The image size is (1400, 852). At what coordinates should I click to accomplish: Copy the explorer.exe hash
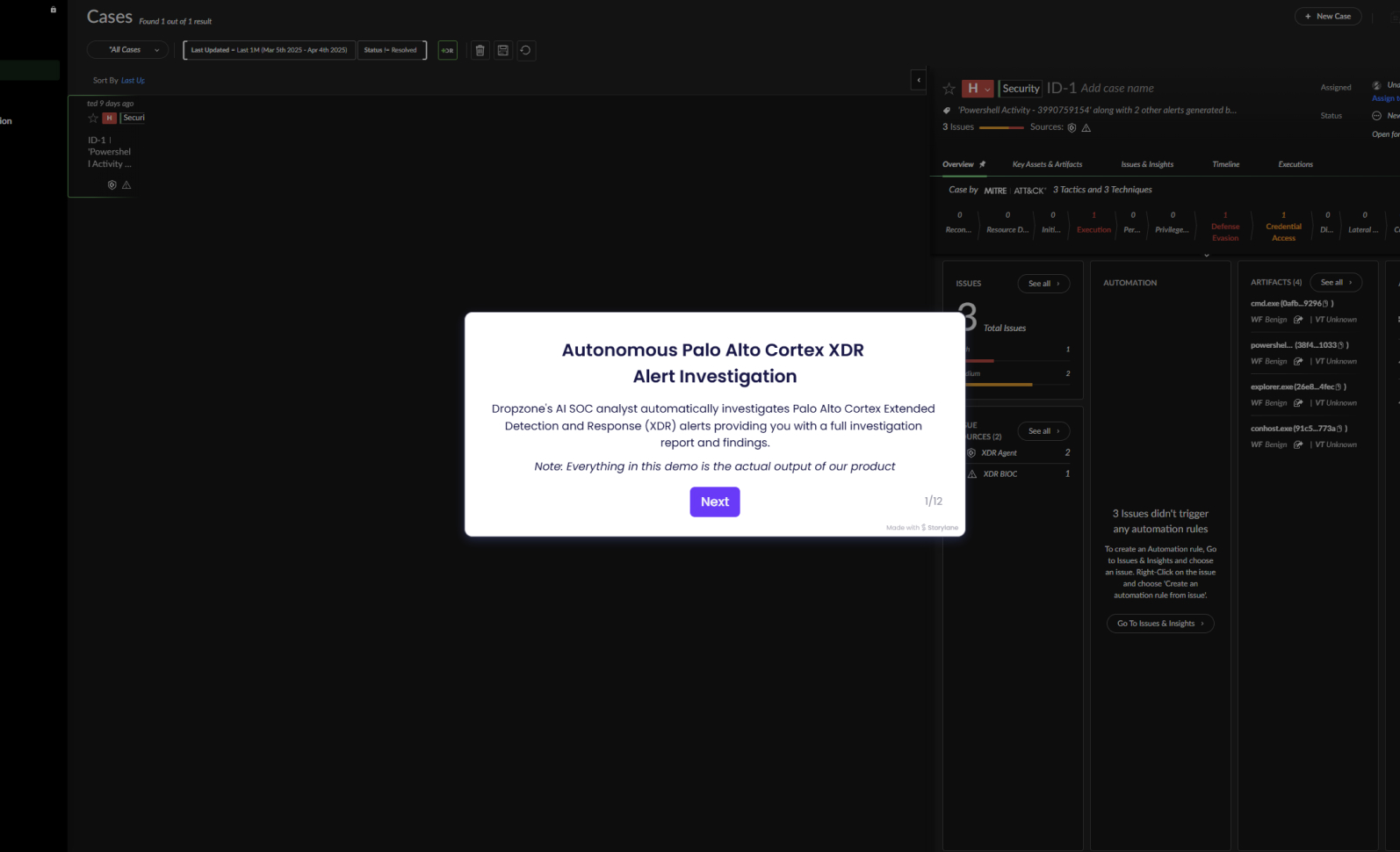tap(1339, 386)
